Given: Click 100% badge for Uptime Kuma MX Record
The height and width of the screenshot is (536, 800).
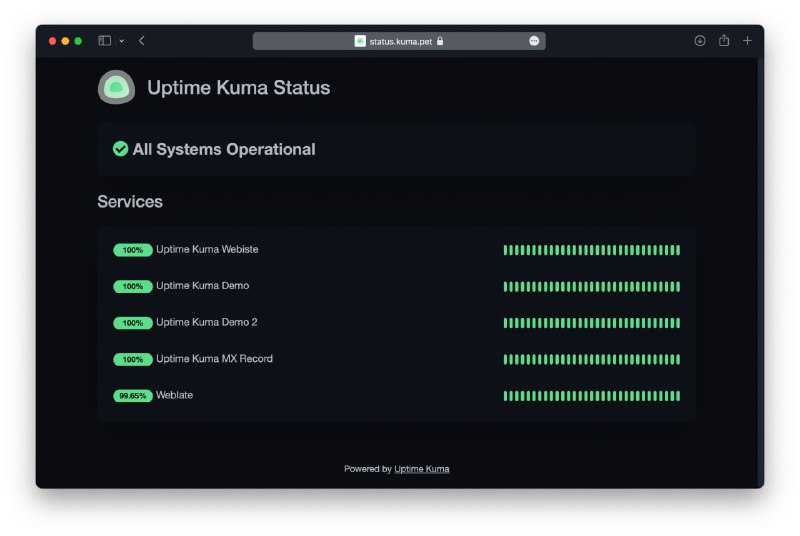Looking at the screenshot, I should coord(133,360).
